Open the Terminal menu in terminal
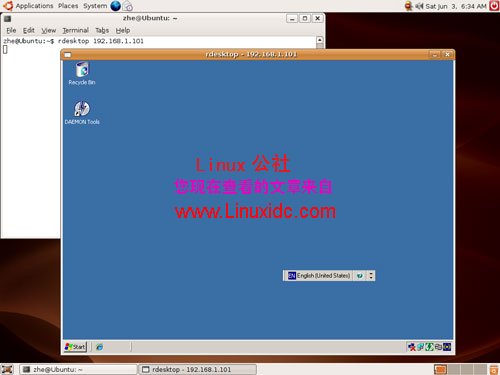 [x=76, y=30]
